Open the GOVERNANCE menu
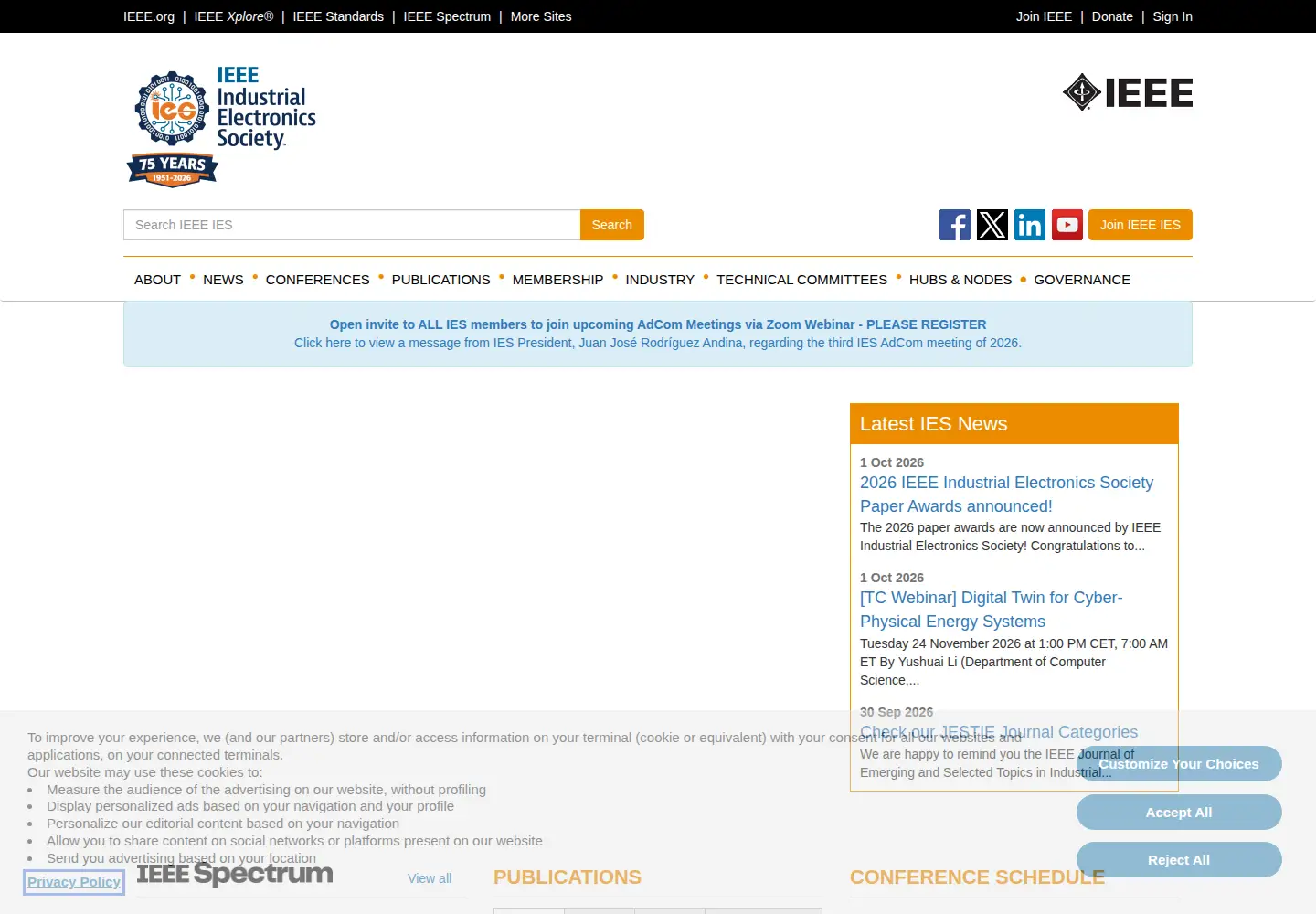 point(1082,280)
